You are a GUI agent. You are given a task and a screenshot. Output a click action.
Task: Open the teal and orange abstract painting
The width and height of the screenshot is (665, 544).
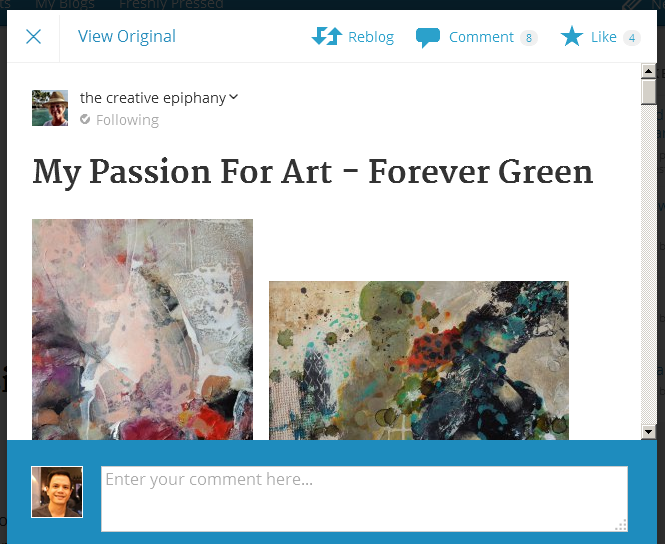[418, 360]
